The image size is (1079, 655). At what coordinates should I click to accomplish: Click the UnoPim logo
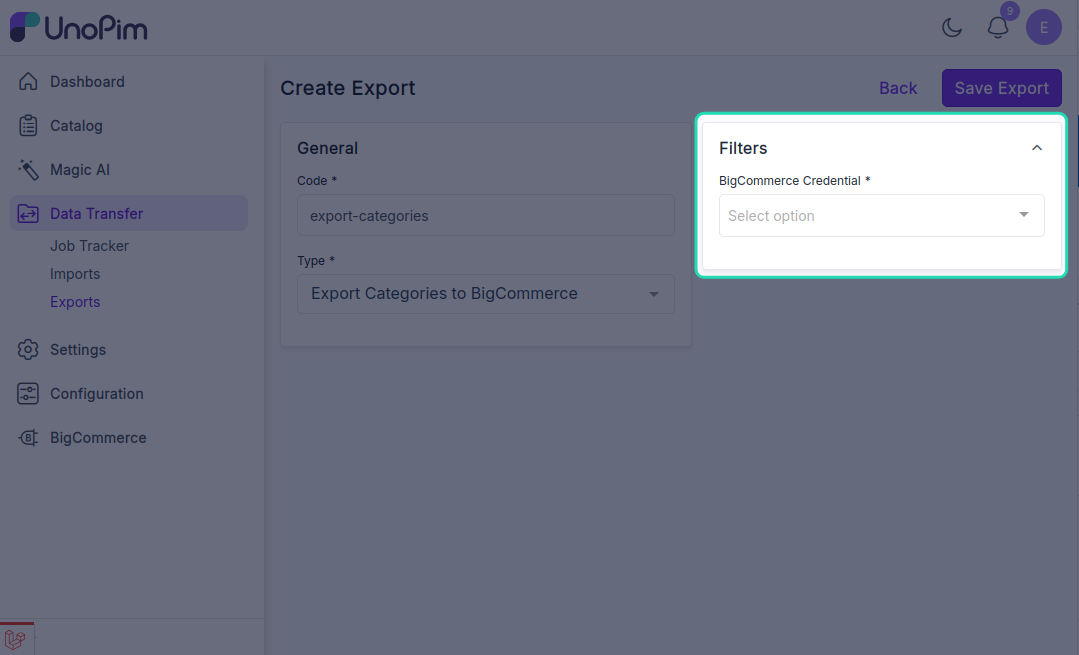point(78,28)
